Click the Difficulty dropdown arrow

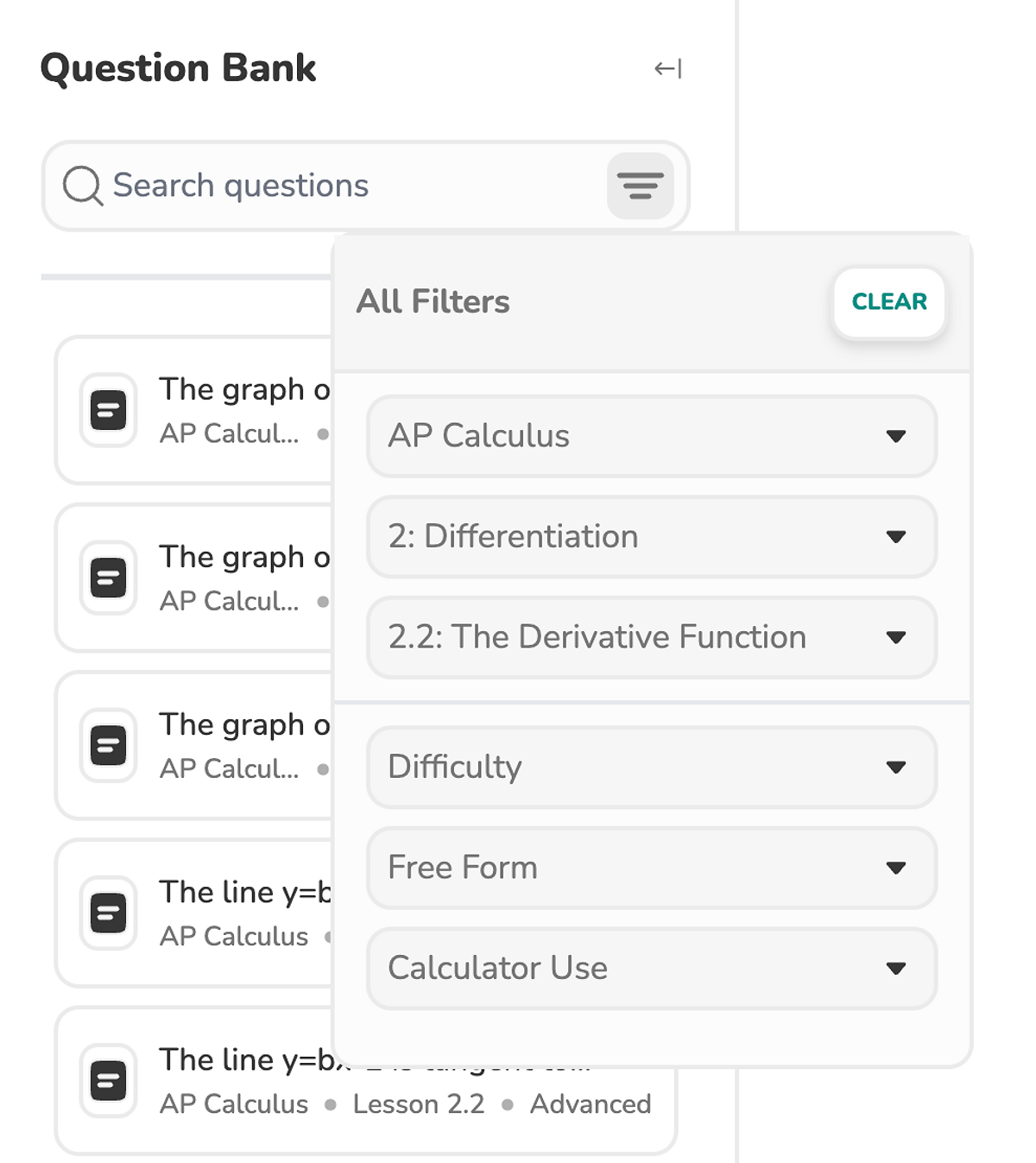click(895, 768)
